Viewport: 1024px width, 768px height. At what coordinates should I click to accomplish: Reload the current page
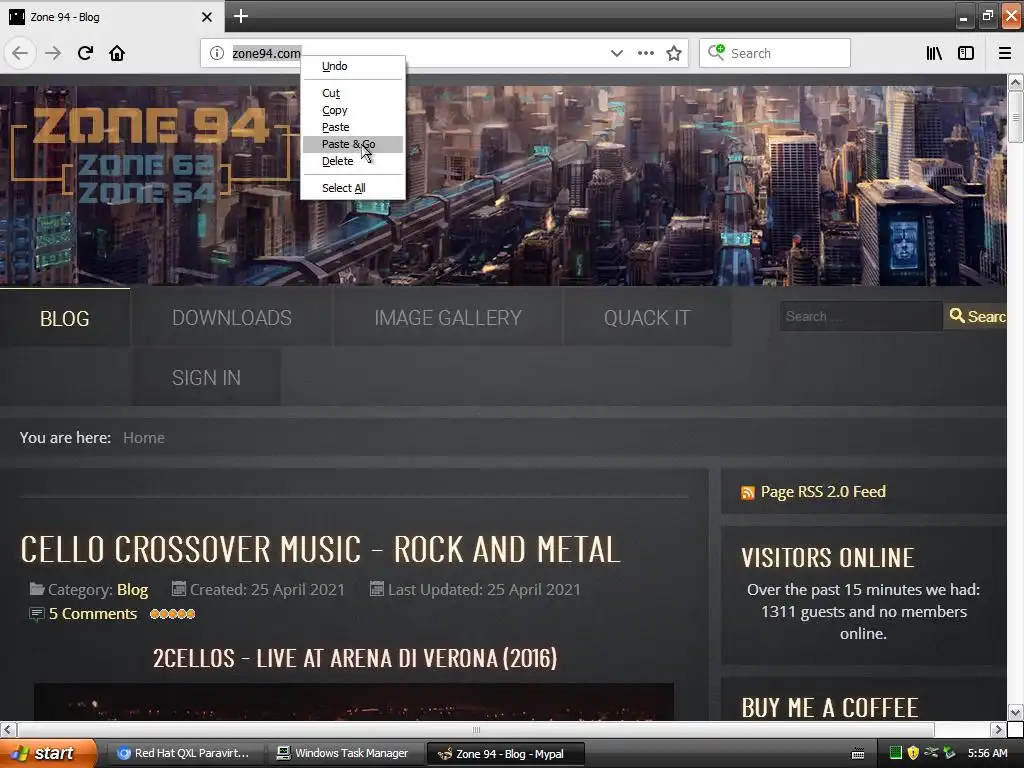[x=85, y=53]
